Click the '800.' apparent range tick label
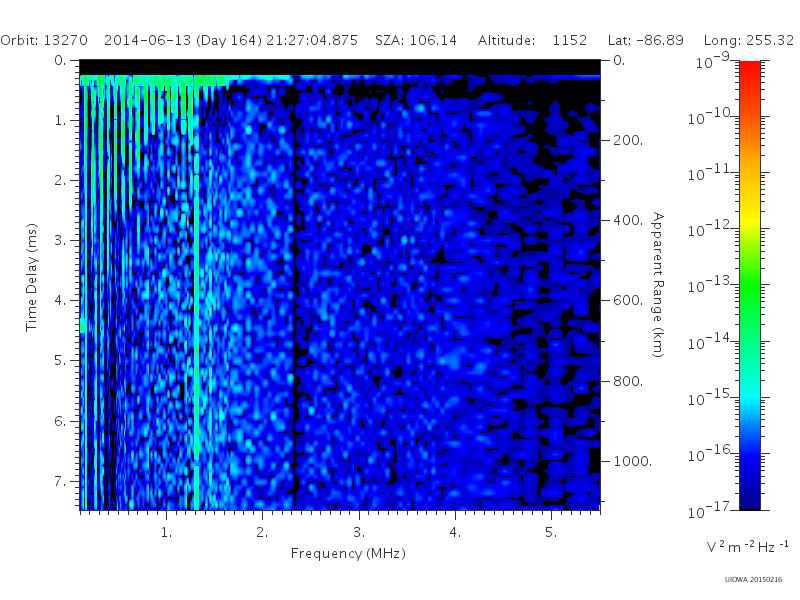This screenshot has height=600, width=800. (x=628, y=381)
